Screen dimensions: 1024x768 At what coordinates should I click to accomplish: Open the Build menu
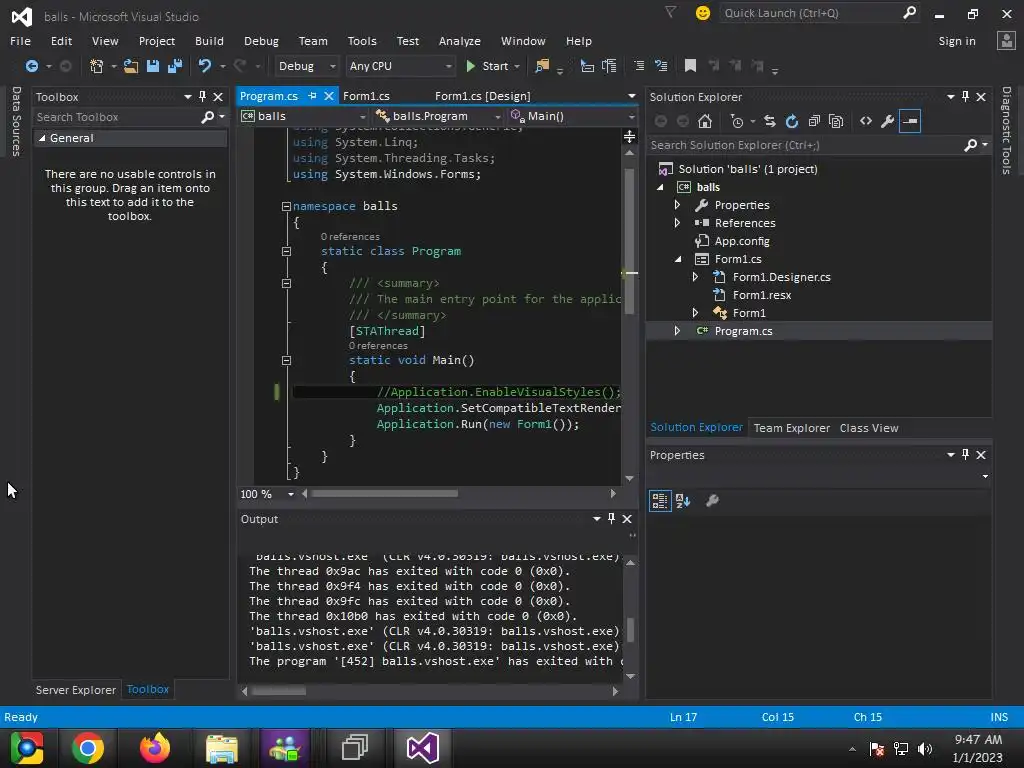(209, 40)
